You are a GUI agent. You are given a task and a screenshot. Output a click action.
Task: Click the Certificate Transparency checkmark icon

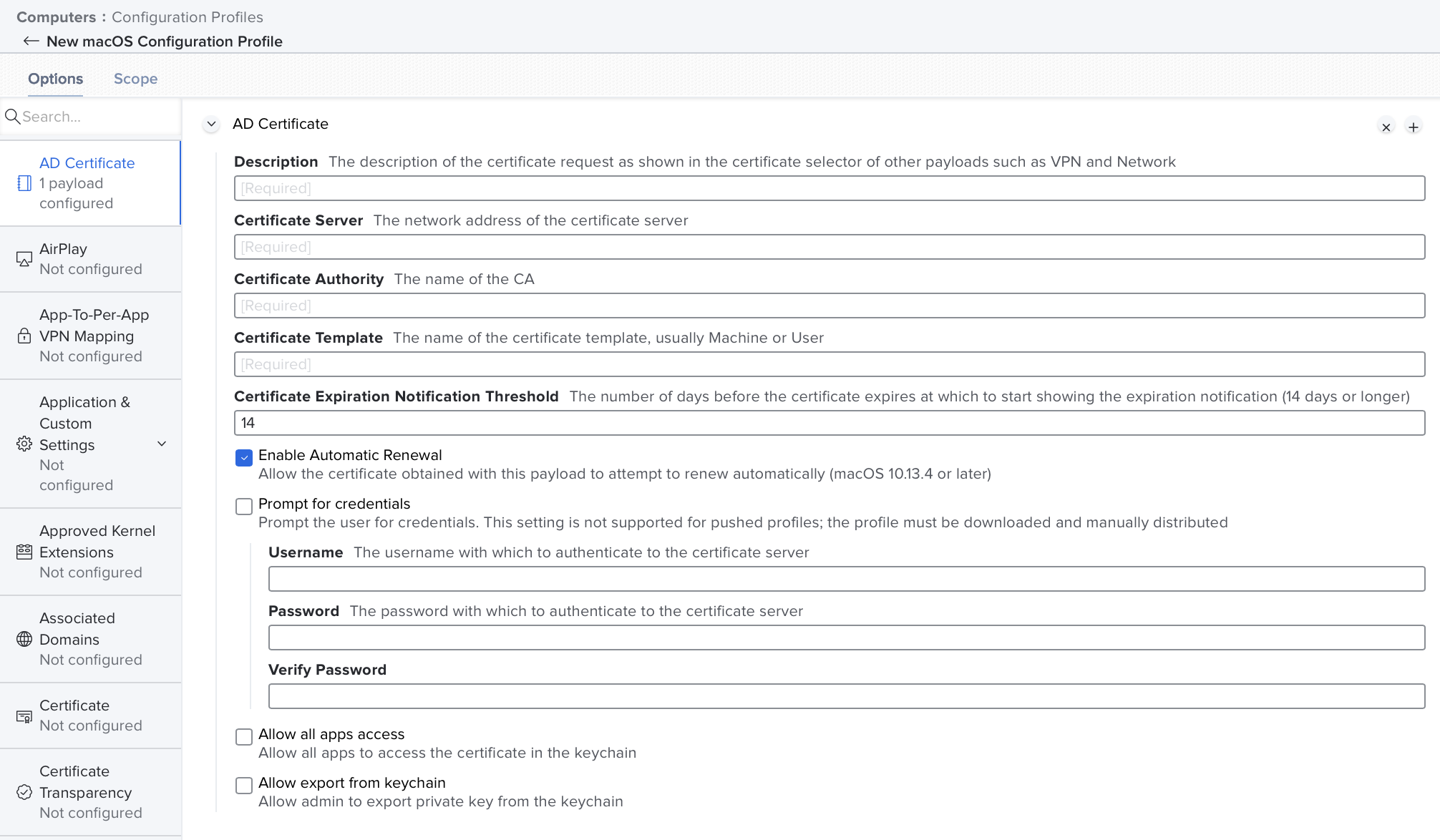[24, 792]
